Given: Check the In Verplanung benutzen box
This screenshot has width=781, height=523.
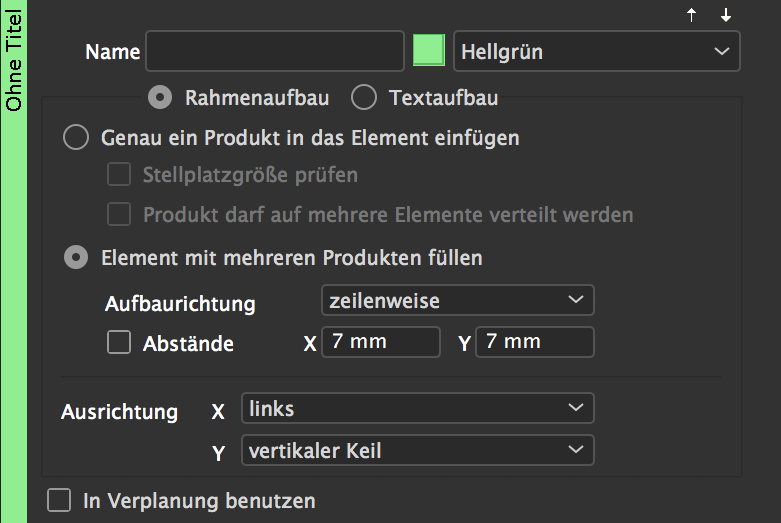Looking at the screenshot, I should 59,500.
